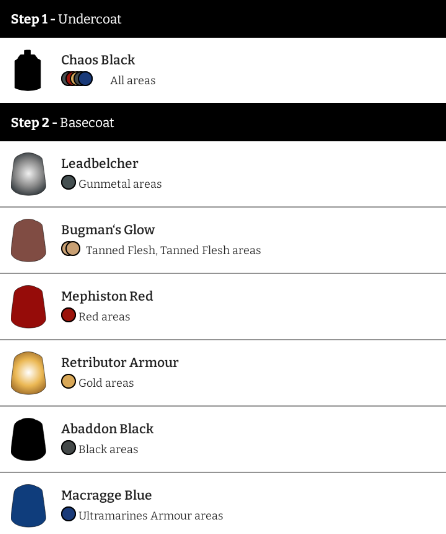Click the black areas colour swatch
446x534 pixels.
pos(68,448)
